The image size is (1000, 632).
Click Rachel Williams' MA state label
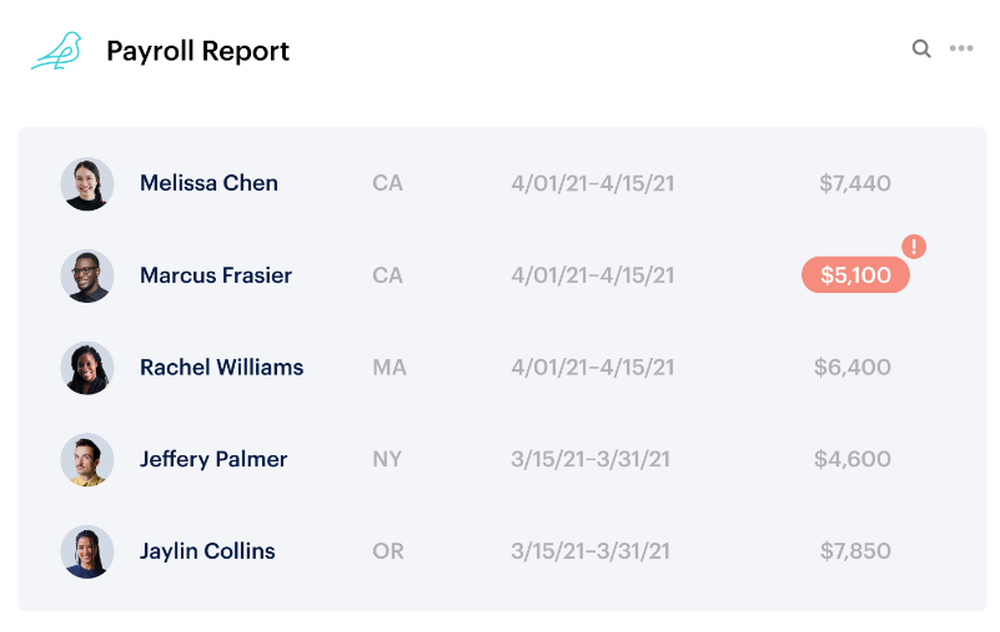tap(389, 367)
